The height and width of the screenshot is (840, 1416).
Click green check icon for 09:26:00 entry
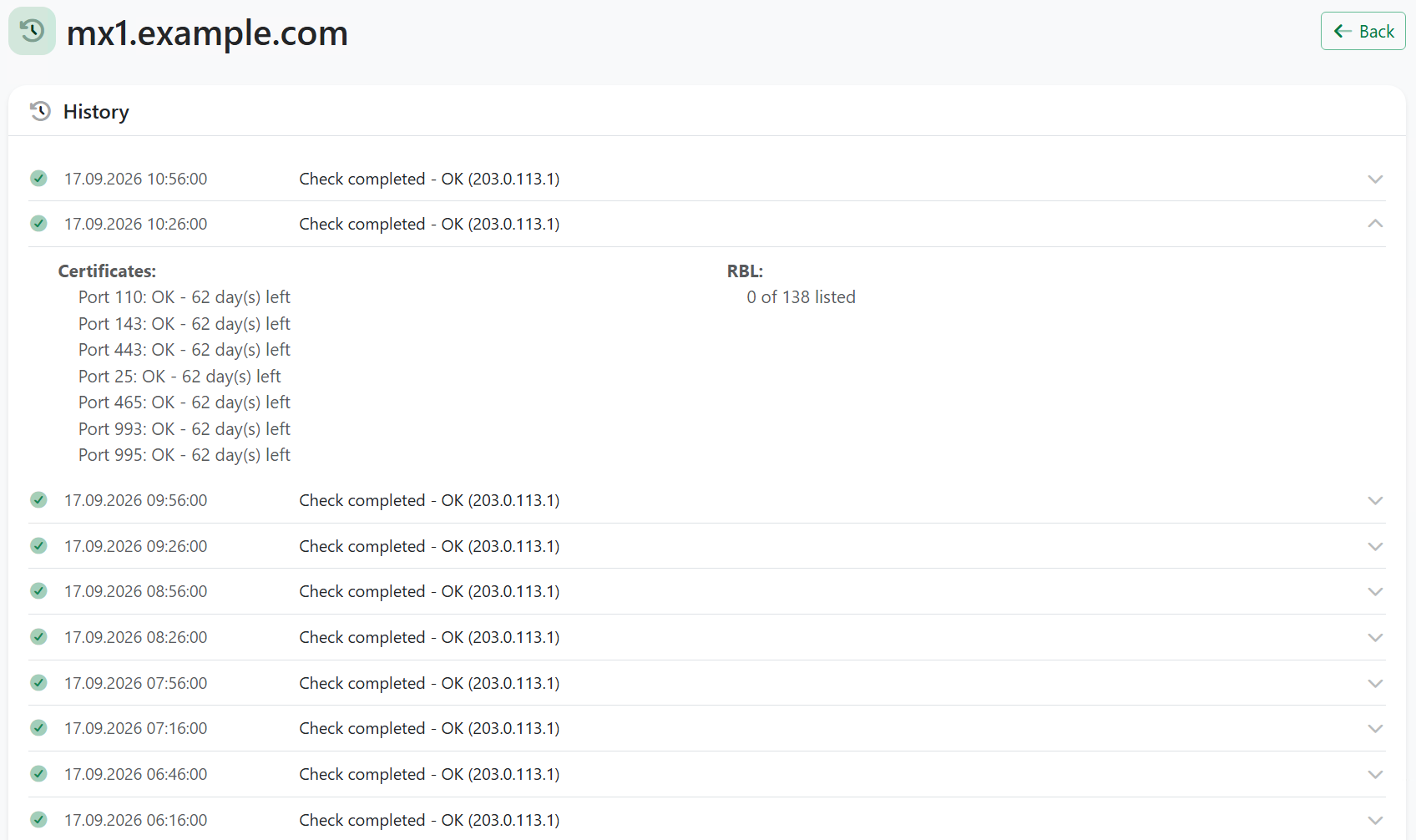pos(38,545)
